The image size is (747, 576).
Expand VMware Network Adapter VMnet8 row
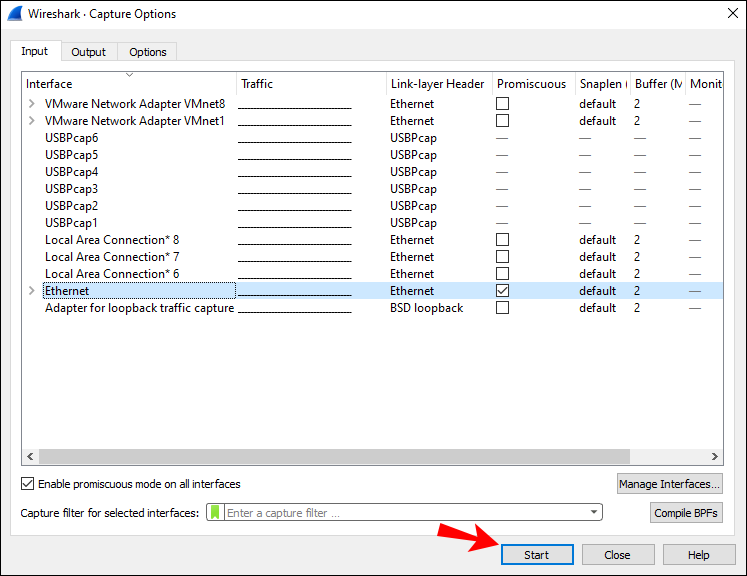(x=31, y=103)
